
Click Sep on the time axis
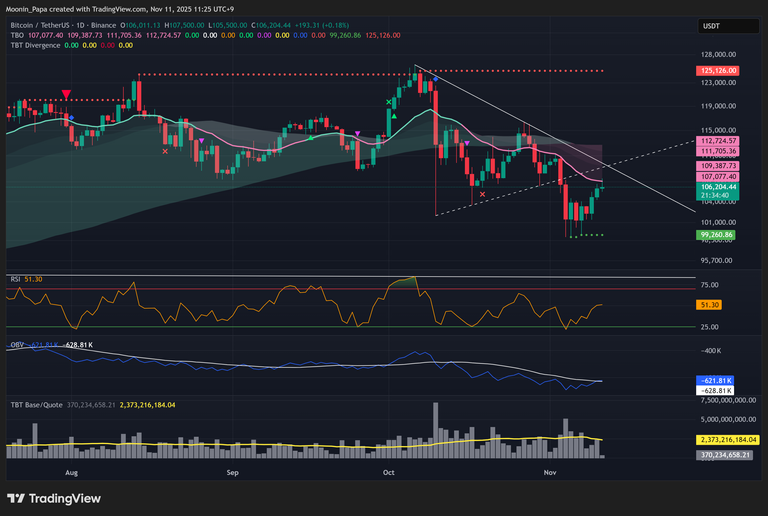pyautogui.click(x=233, y=469)
